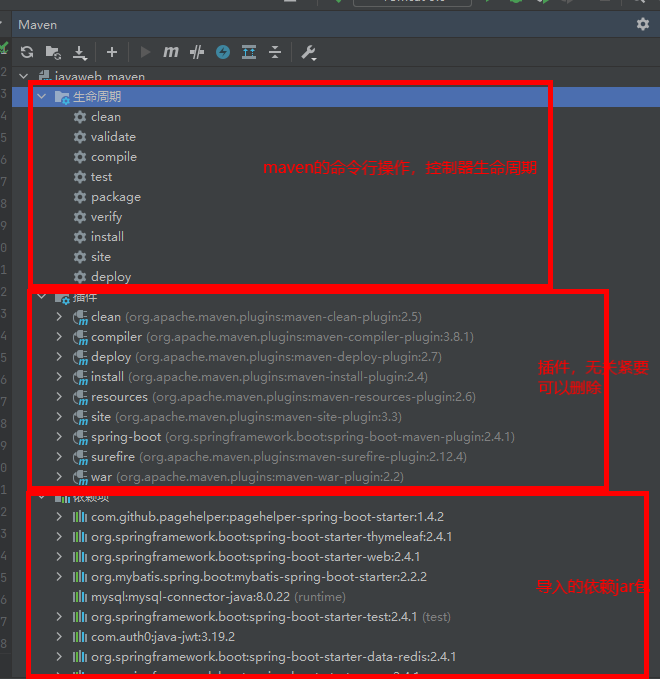This screenshot has height=679, width=660.
Task: Generate sources and update folders icon
Action: (x=53, y=52)
